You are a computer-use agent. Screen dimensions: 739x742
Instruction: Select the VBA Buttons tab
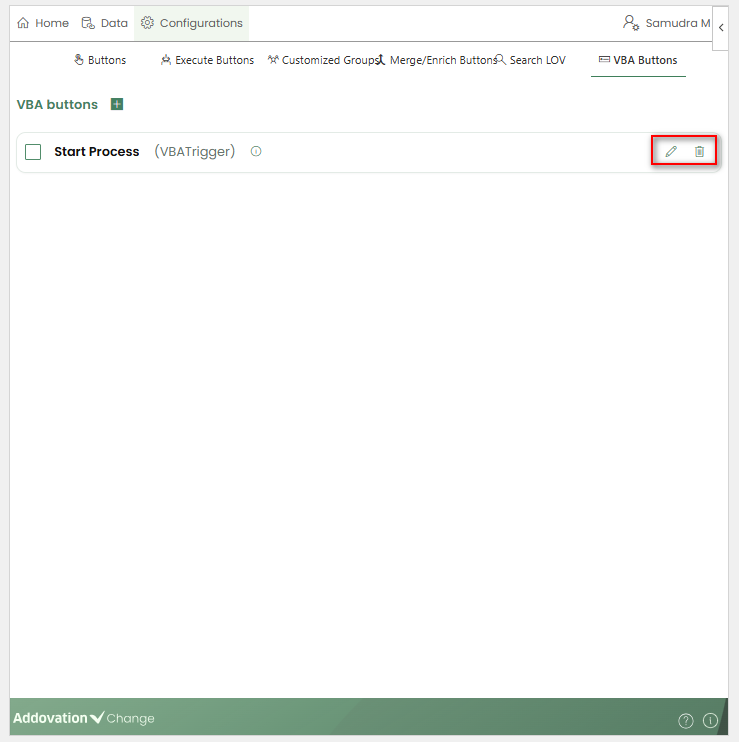638,60
